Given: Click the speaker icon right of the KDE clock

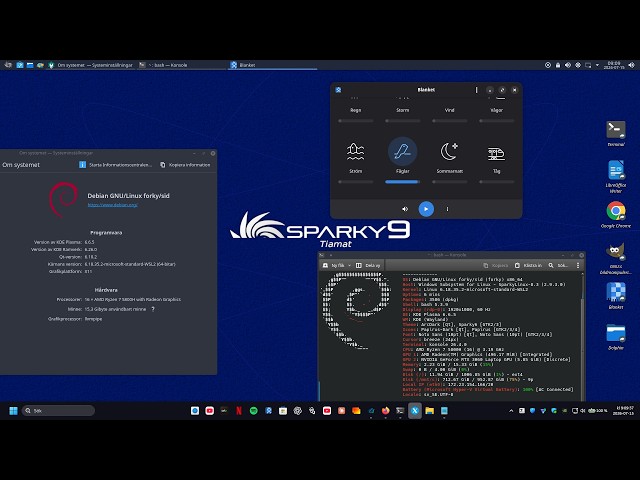Looking at the screenshot, I should (x=631, y=65).
